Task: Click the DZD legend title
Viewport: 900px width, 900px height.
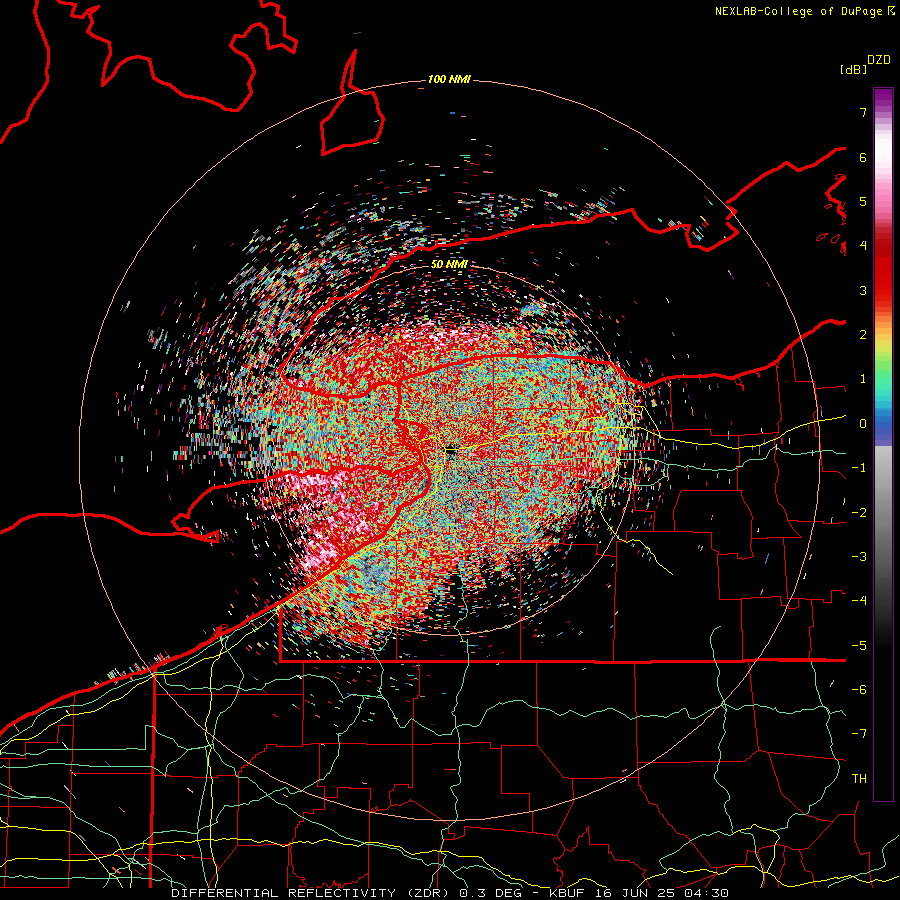Action: (879, 60)
